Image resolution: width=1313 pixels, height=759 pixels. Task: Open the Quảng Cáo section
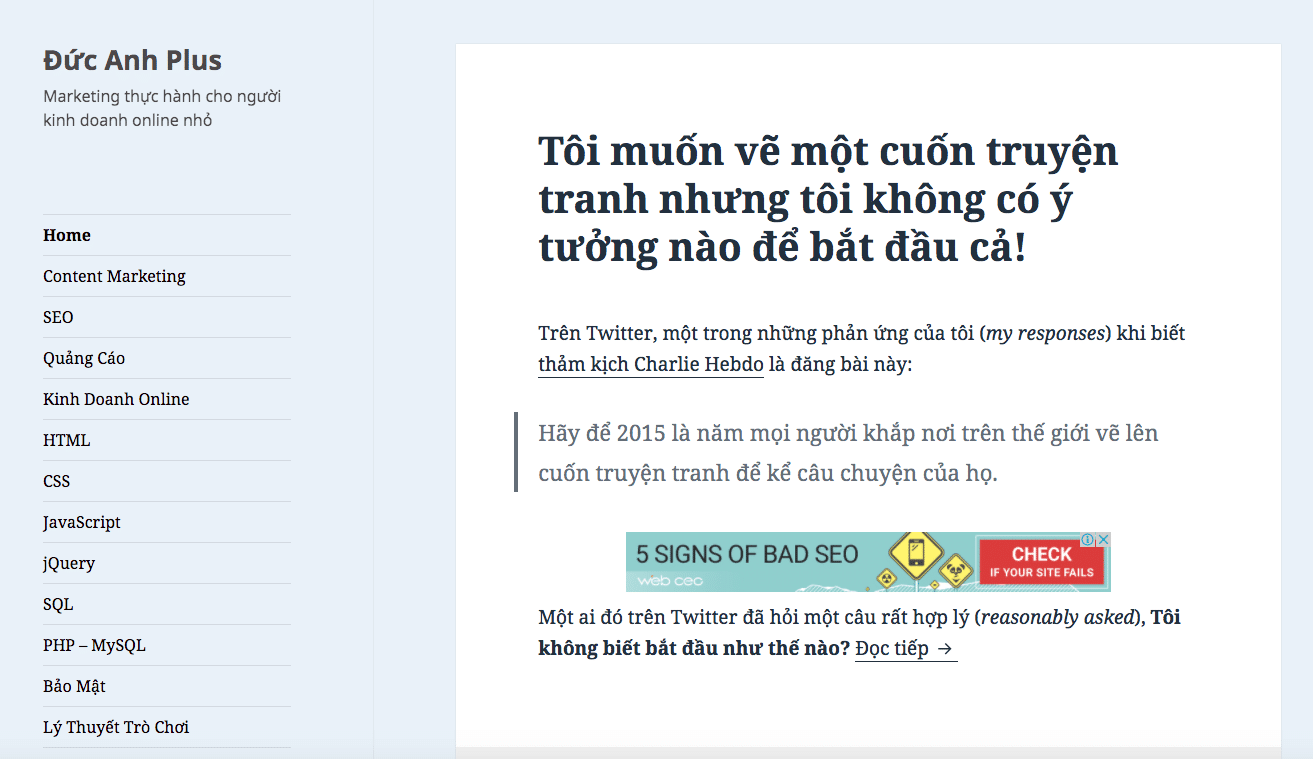(84, 358)
